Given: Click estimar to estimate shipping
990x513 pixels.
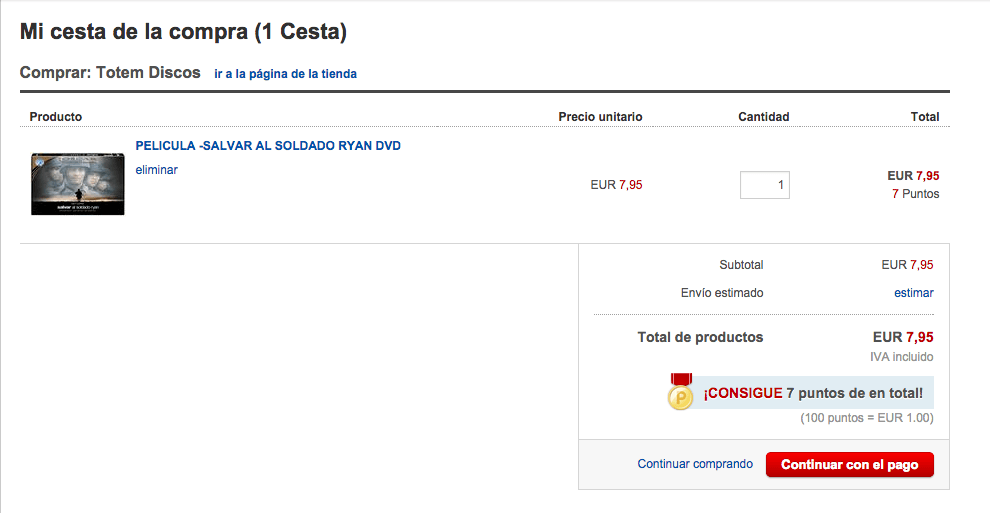Looking at the screenshot, I should [x=914, y=293].
